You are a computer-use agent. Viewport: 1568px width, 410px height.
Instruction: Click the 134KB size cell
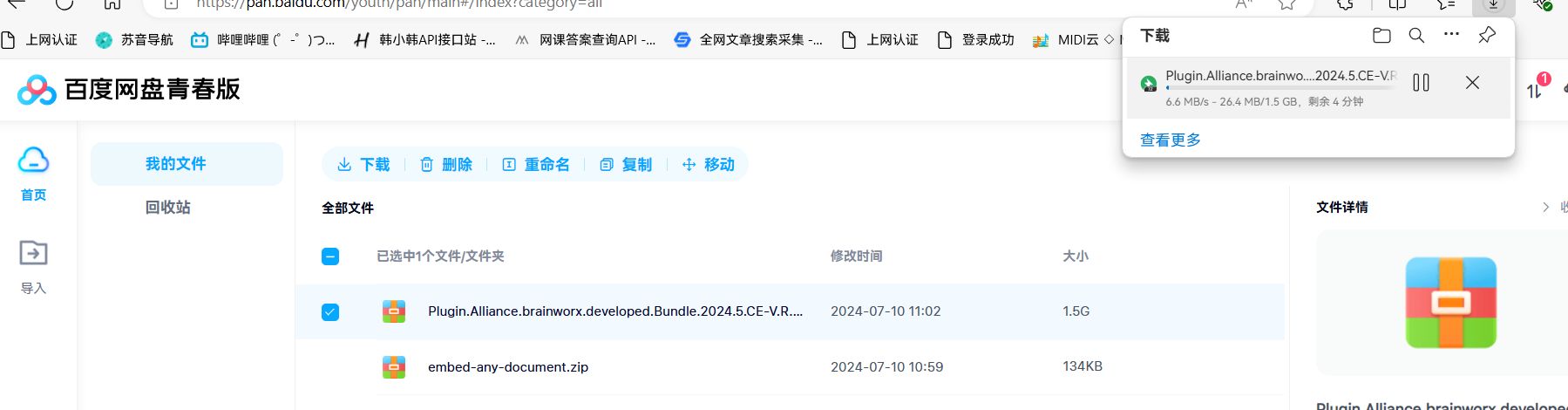click(1083, 367)
